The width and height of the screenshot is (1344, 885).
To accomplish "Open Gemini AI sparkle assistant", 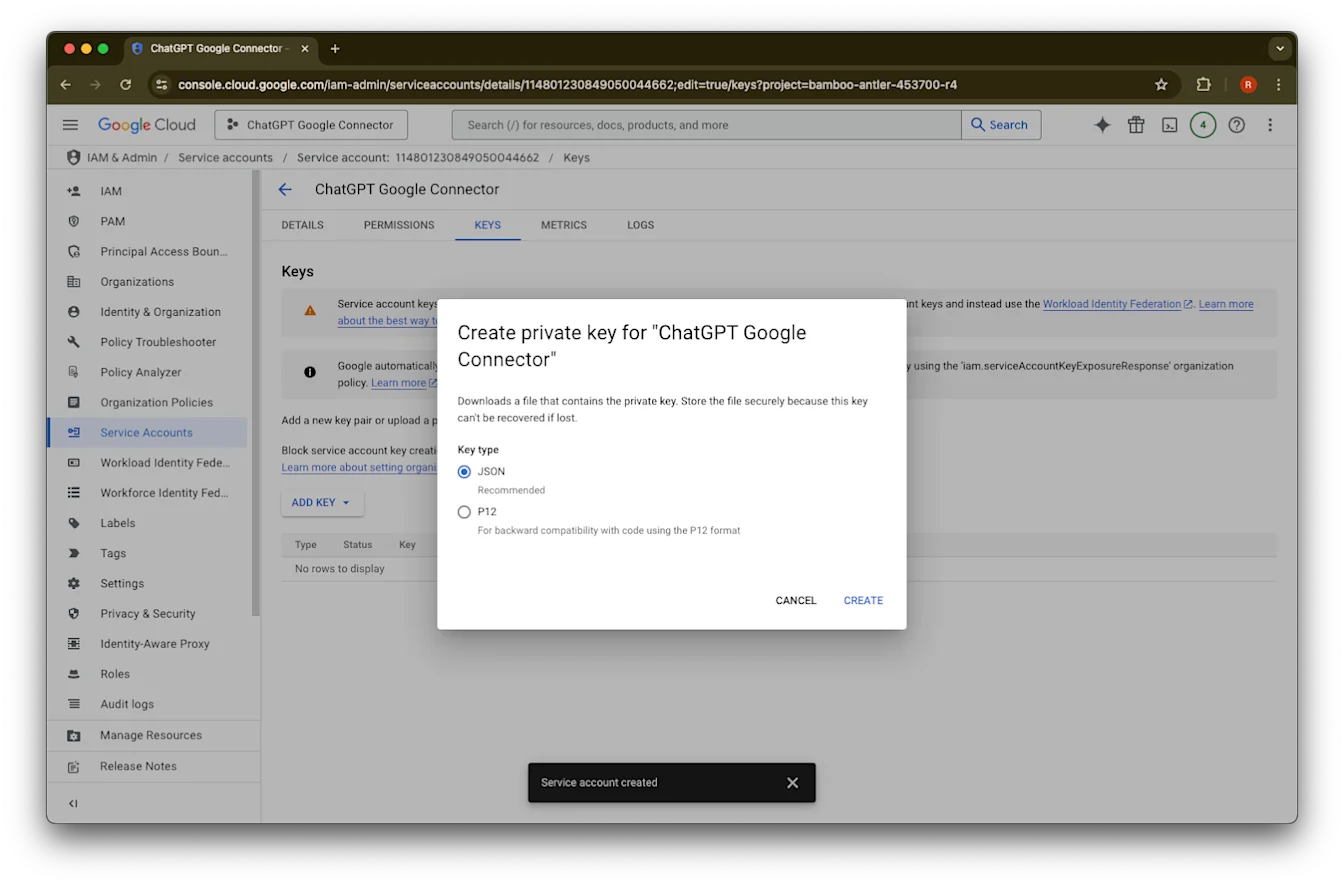I will 1102,125.
